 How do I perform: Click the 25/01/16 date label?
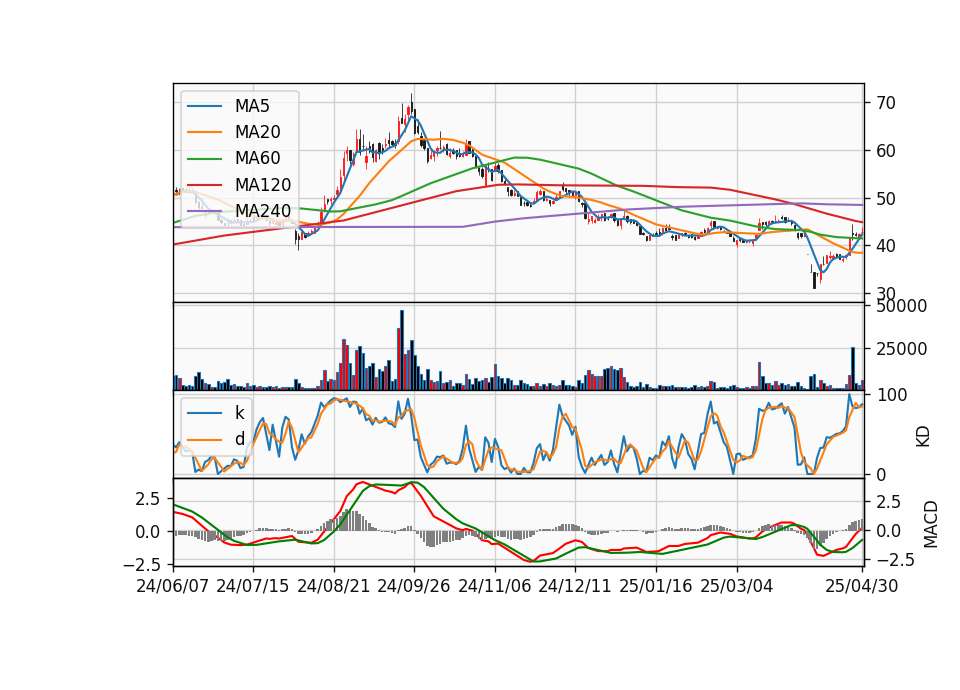tap(656, 586)
